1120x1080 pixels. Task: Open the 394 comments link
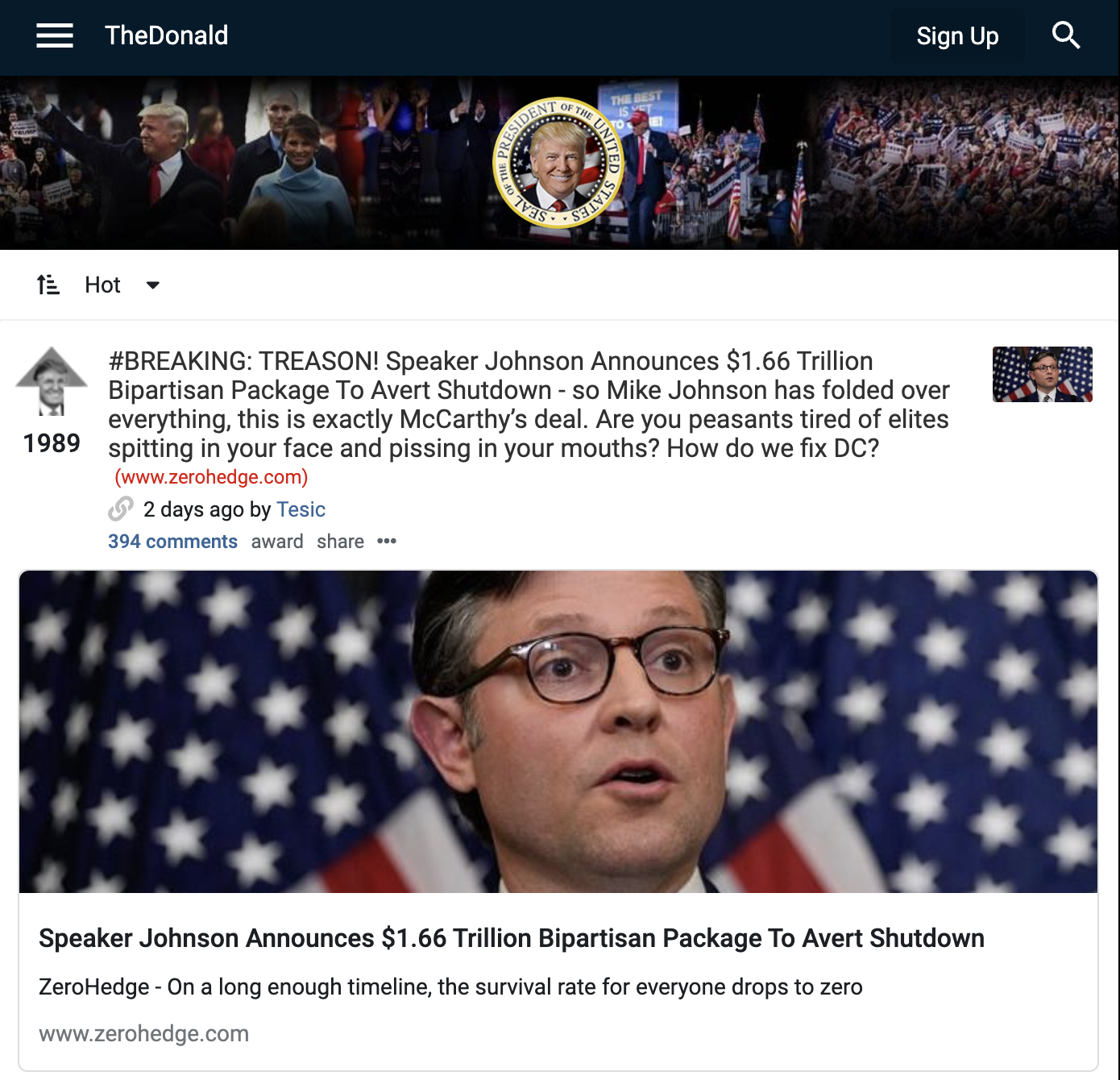[172, 542]
